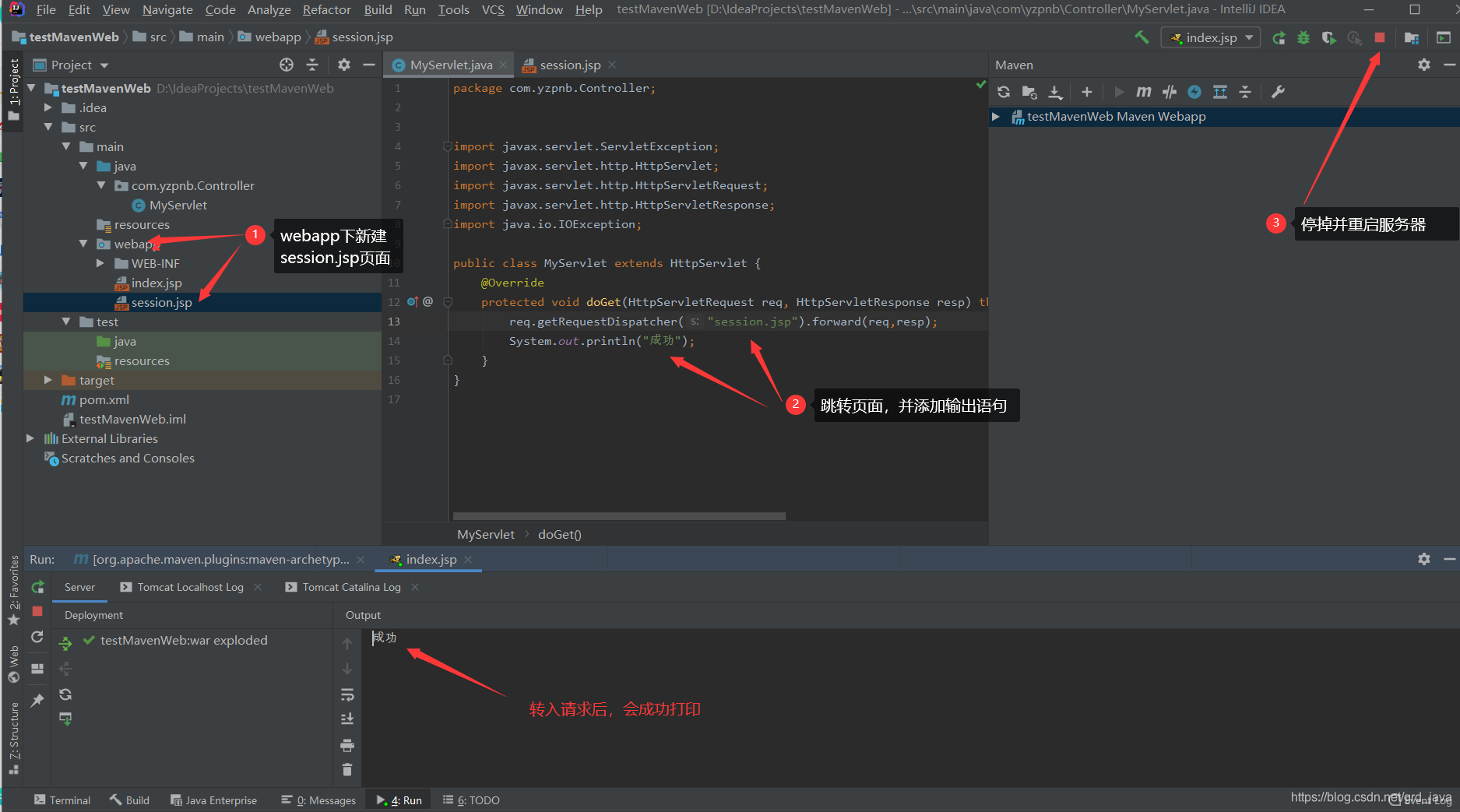Open the 7: Structure side panel
Image resolution: width=1460 pixels, height=812 pixels.
click(x=13, y=738)
